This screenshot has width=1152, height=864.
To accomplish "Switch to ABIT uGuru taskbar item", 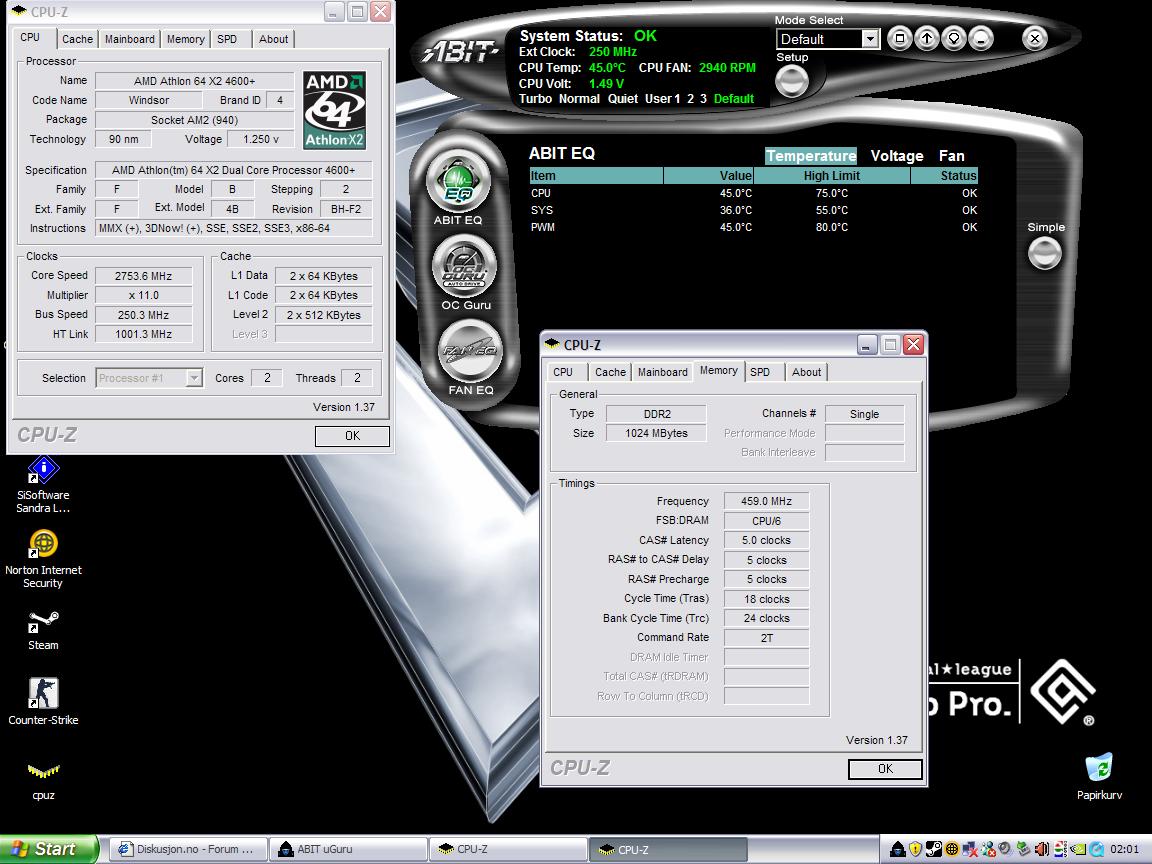I will [348, 849].
